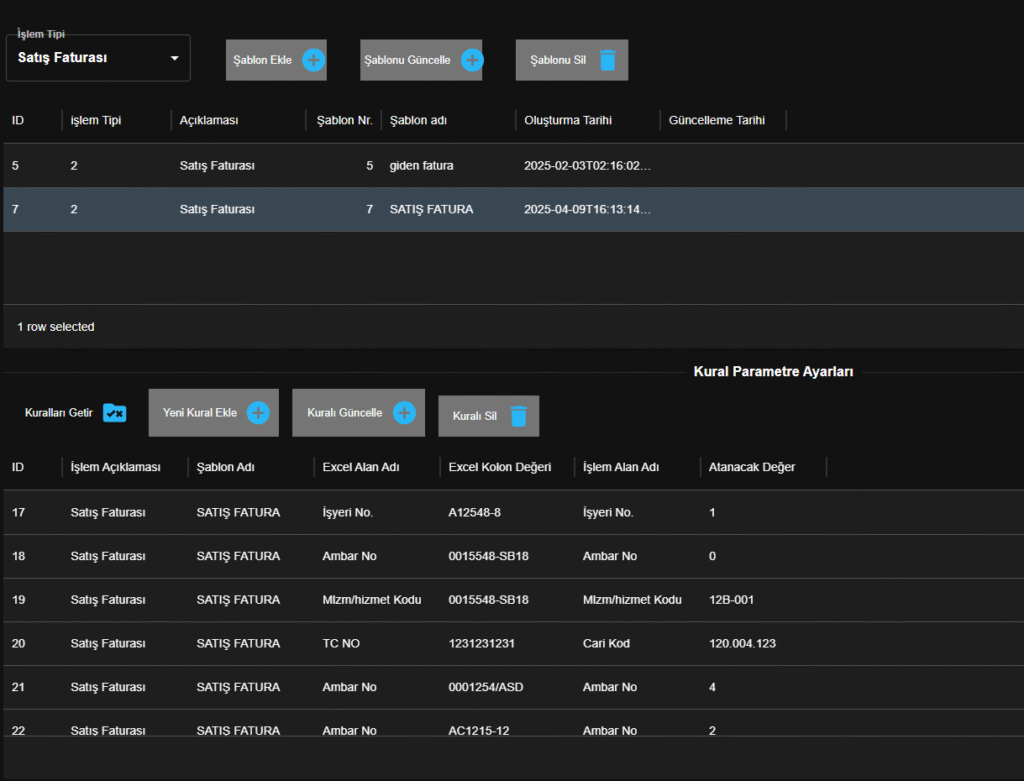Viewport: 1024px width, 781px height.
Task: Click the trash icon on Şablonu Sil
Action: point(607,60)
